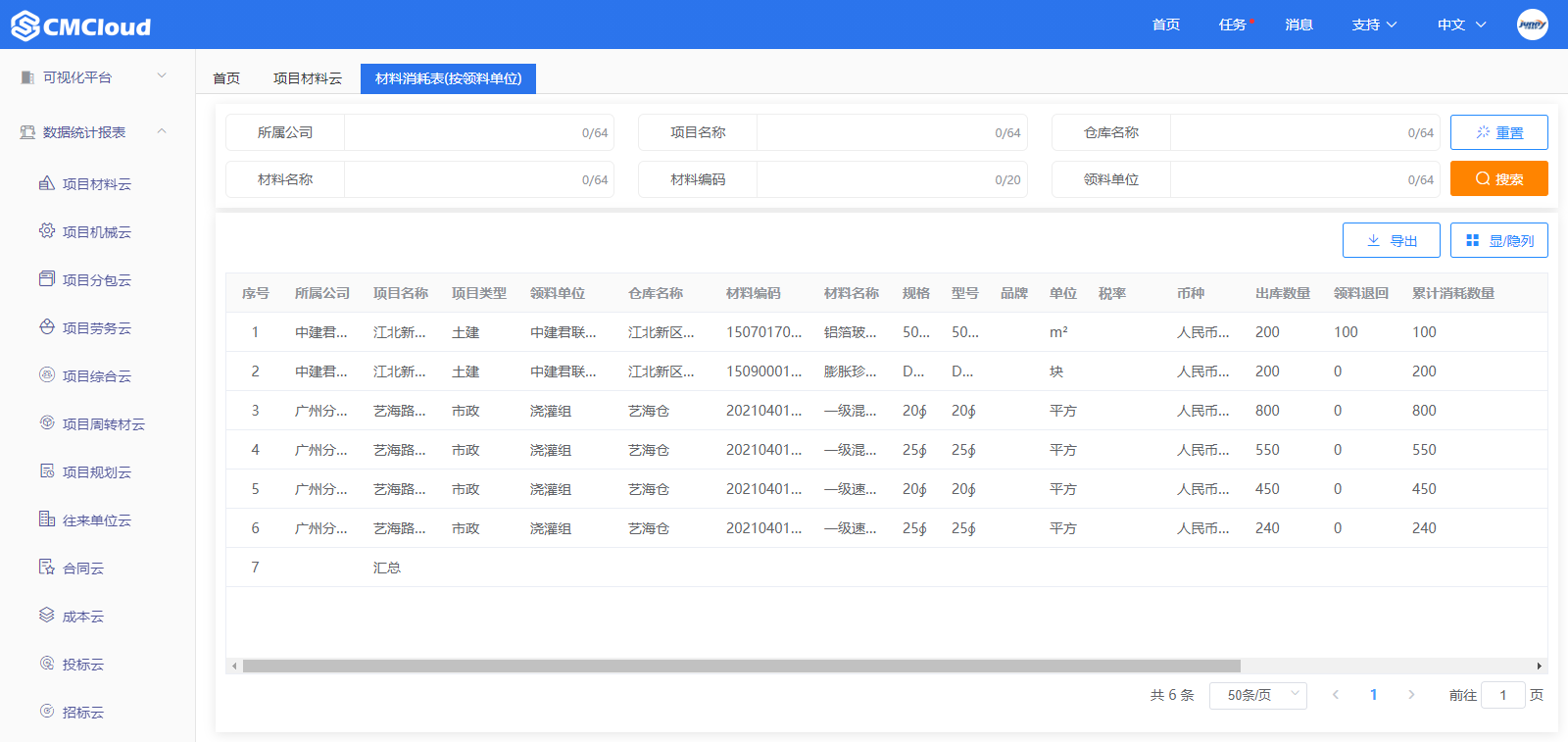Click the 成本云 layers icon
The height and width of the screenshot is (742, 1568).
47,616
